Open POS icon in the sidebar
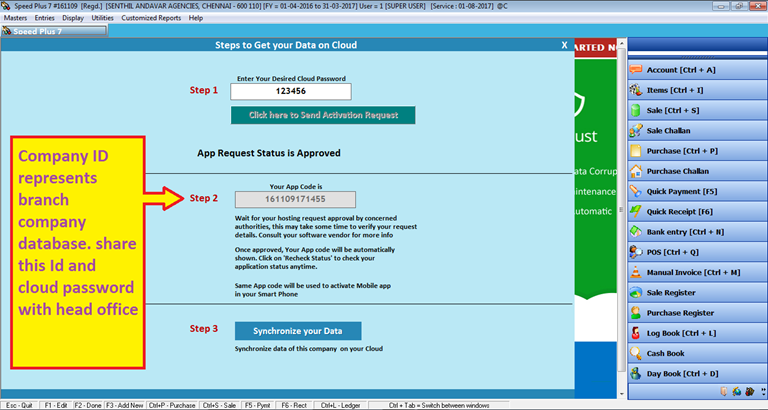Image resolution: width=768 pixels, height=410 pixels. point(636,252)
